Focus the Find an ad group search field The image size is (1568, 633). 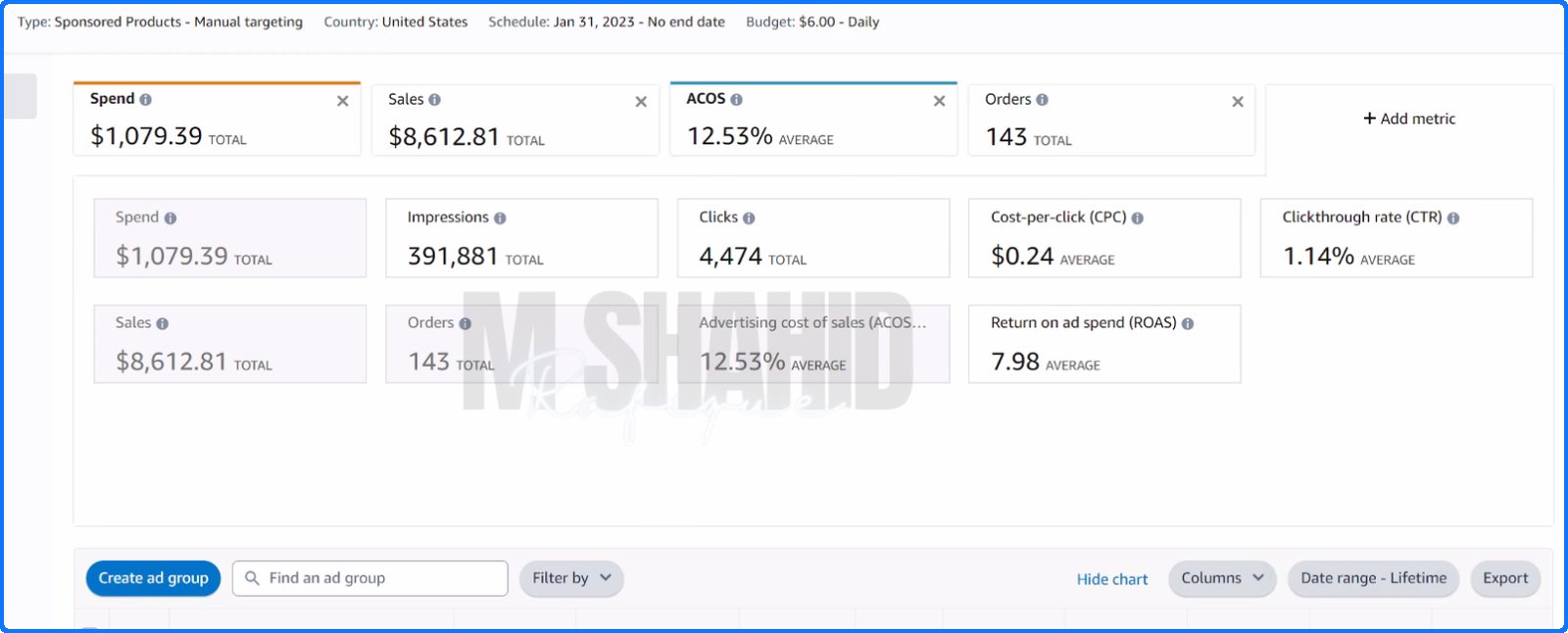tap(370, 578)
